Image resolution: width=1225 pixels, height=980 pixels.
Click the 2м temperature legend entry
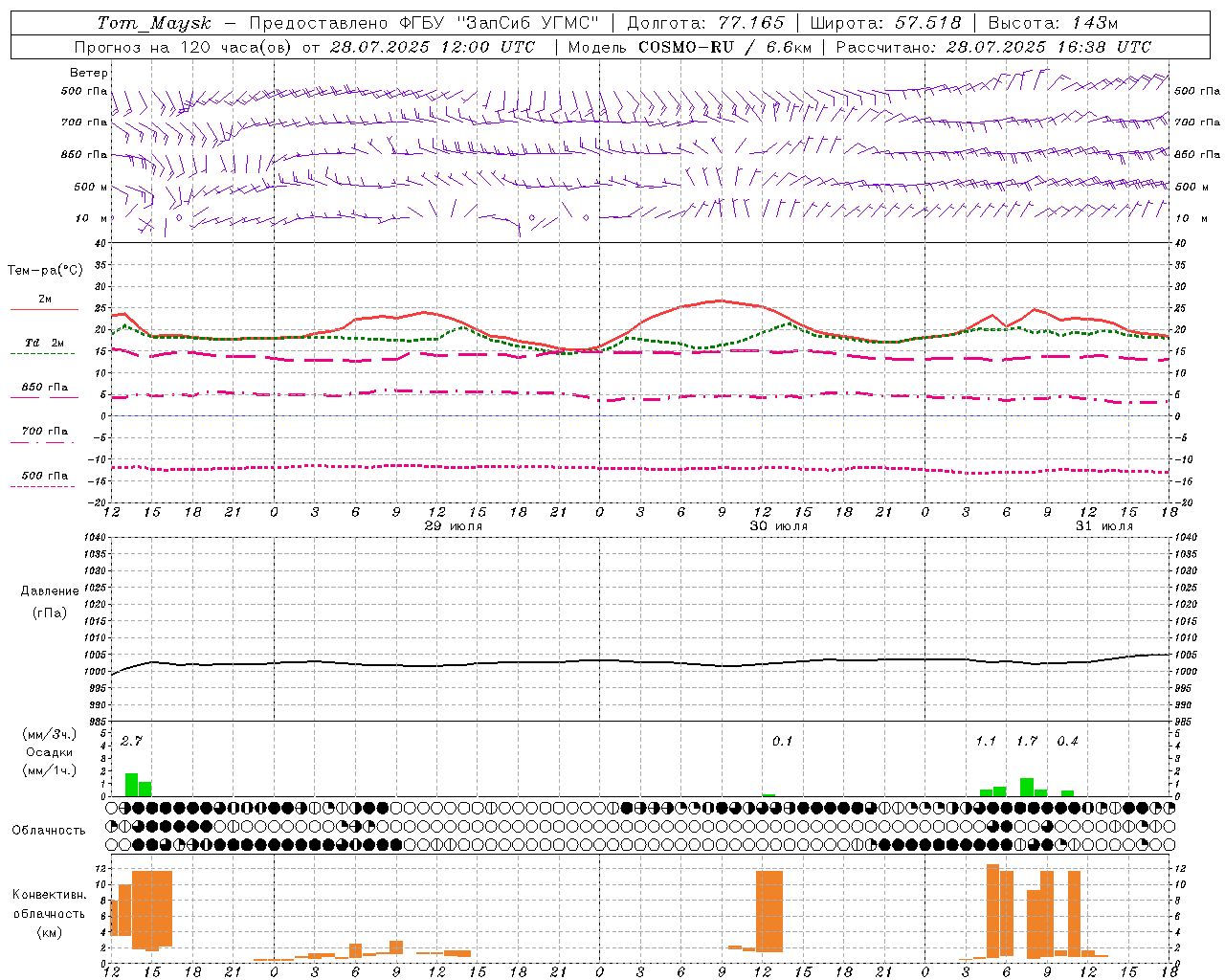45,299
